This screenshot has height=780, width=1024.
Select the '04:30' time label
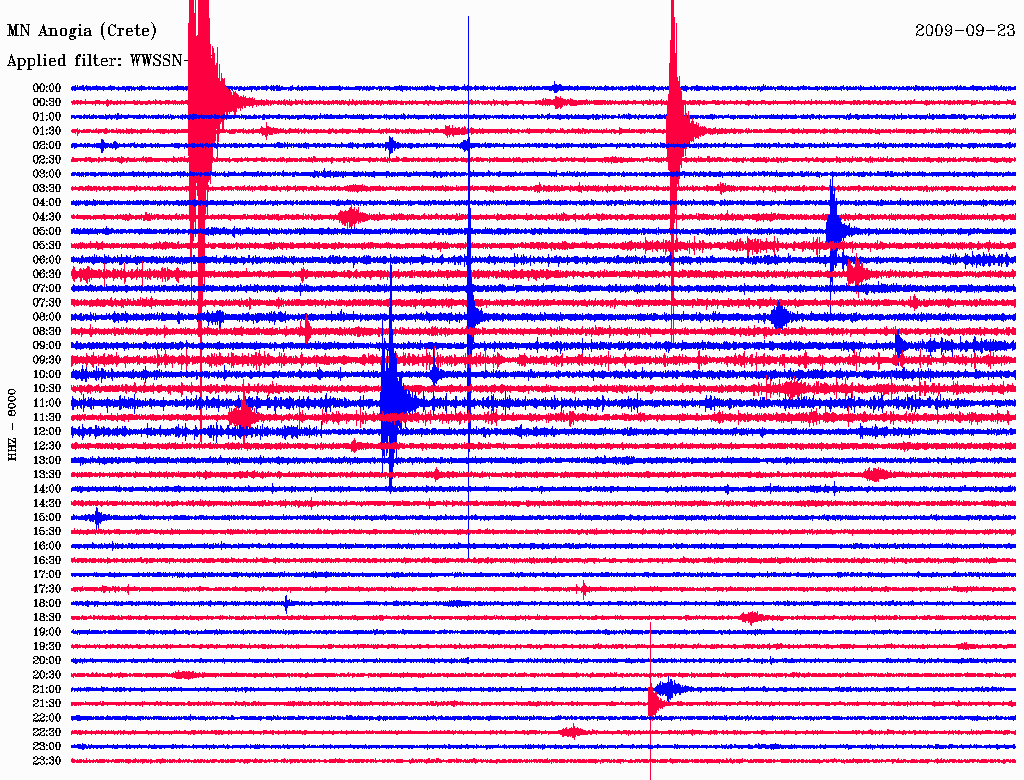coord(47,217)
